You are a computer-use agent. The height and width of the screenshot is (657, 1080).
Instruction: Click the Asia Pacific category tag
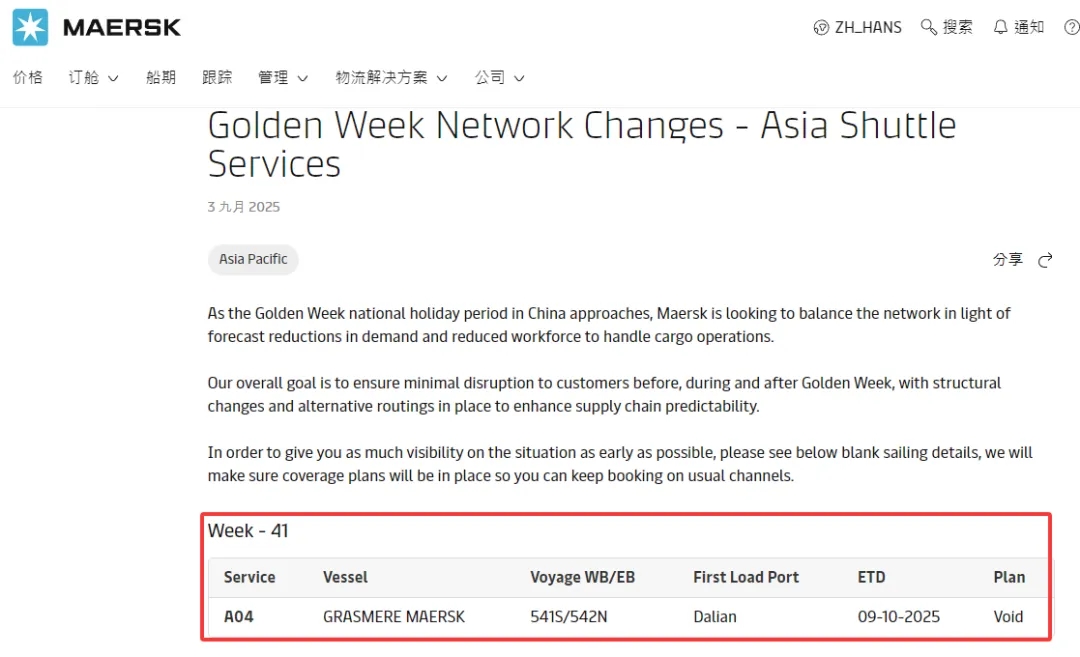[x=253, y=259]
